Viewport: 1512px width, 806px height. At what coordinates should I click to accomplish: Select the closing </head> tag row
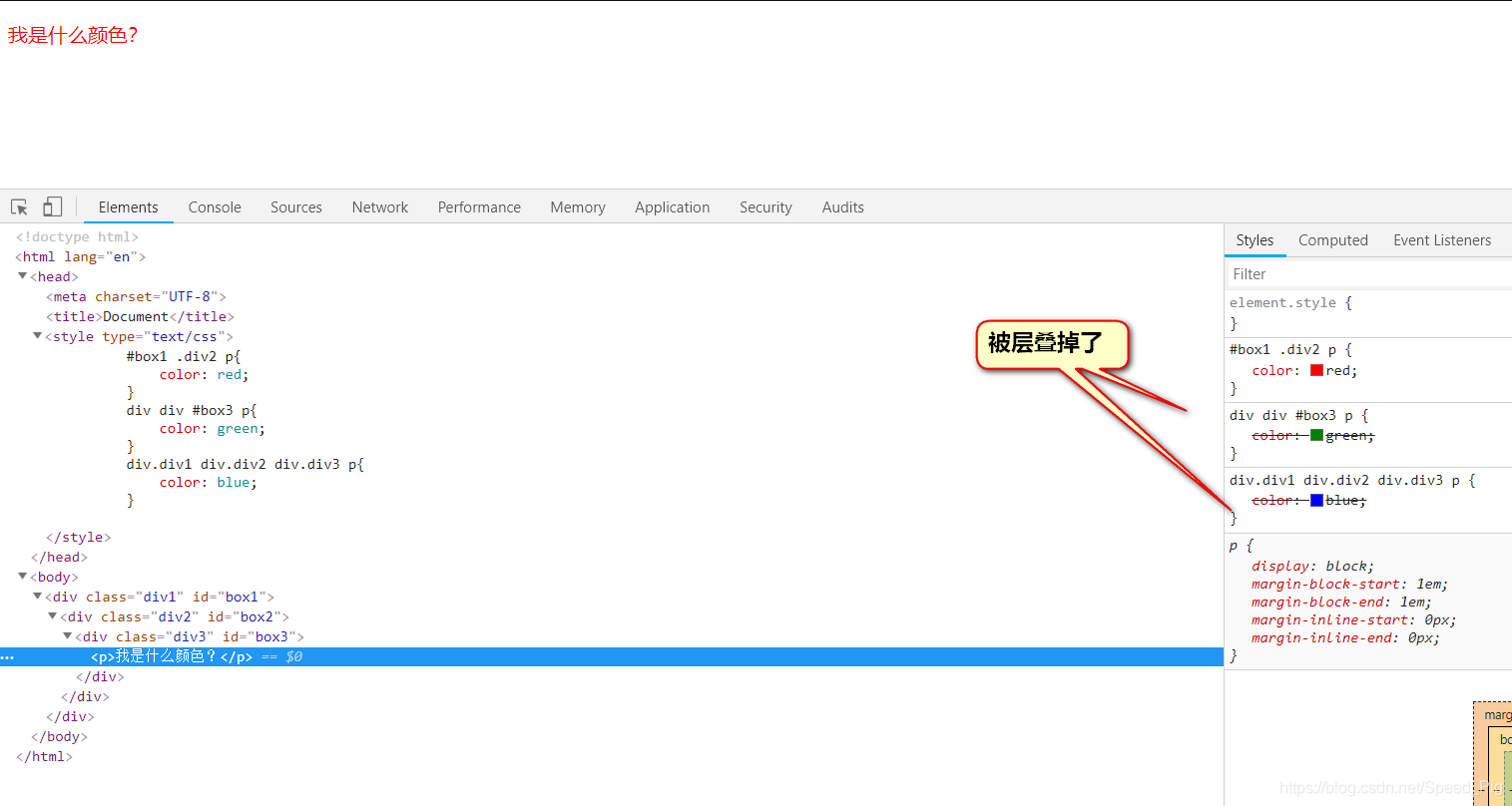59,557
